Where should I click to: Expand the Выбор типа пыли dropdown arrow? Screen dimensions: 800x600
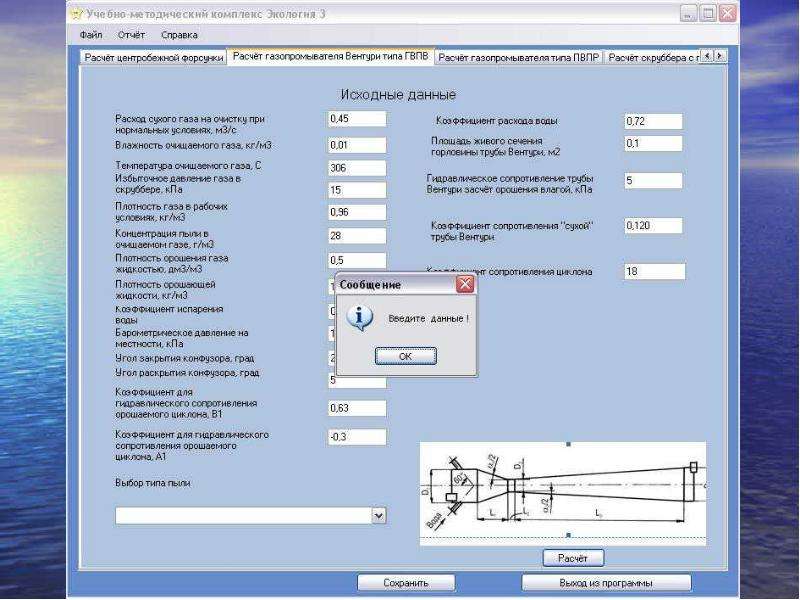tap(378, 516)
